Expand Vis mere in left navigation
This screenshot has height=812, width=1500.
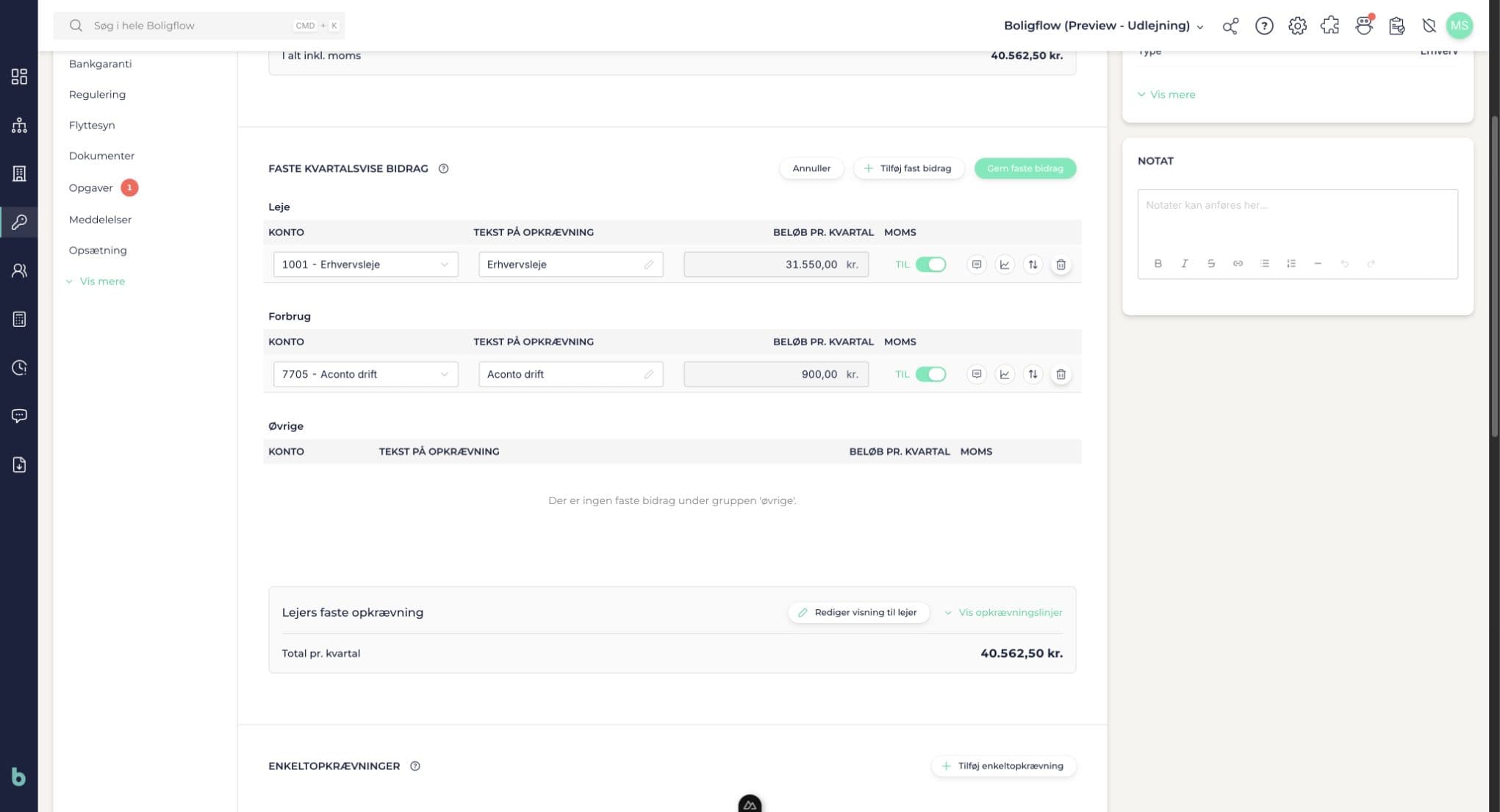coord(96,281)
